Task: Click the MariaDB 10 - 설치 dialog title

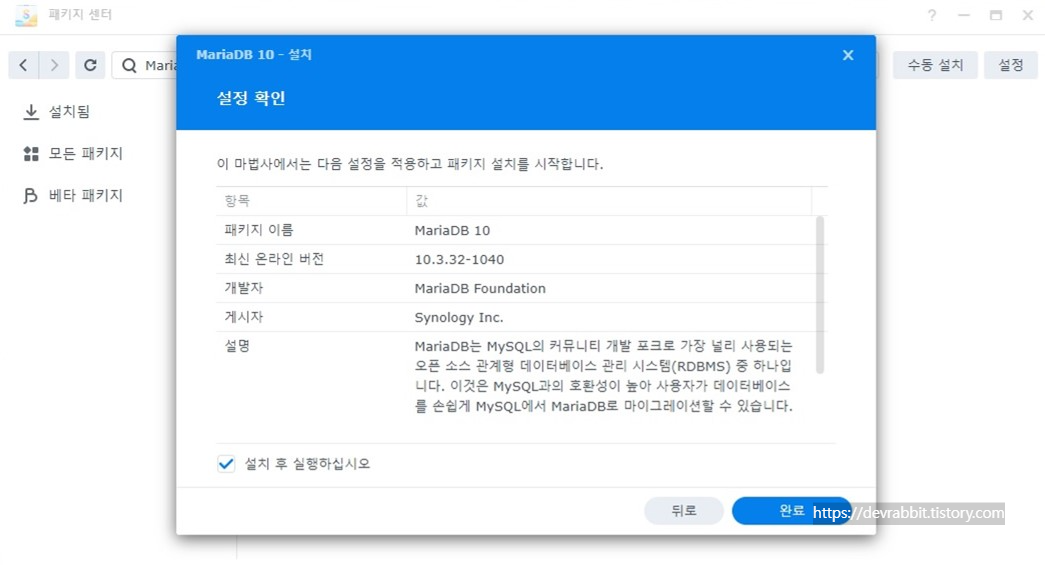Action: coord(254,55)
